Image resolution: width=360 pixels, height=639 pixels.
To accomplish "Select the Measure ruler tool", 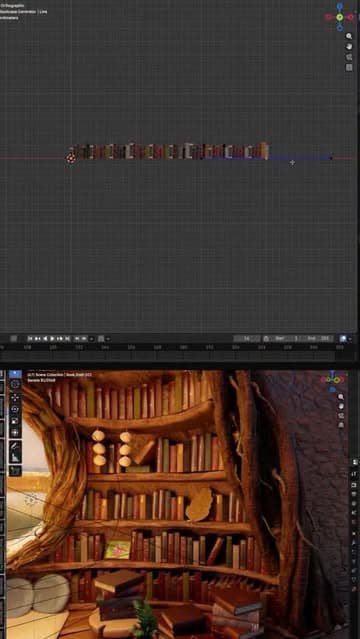I will 15,458.
